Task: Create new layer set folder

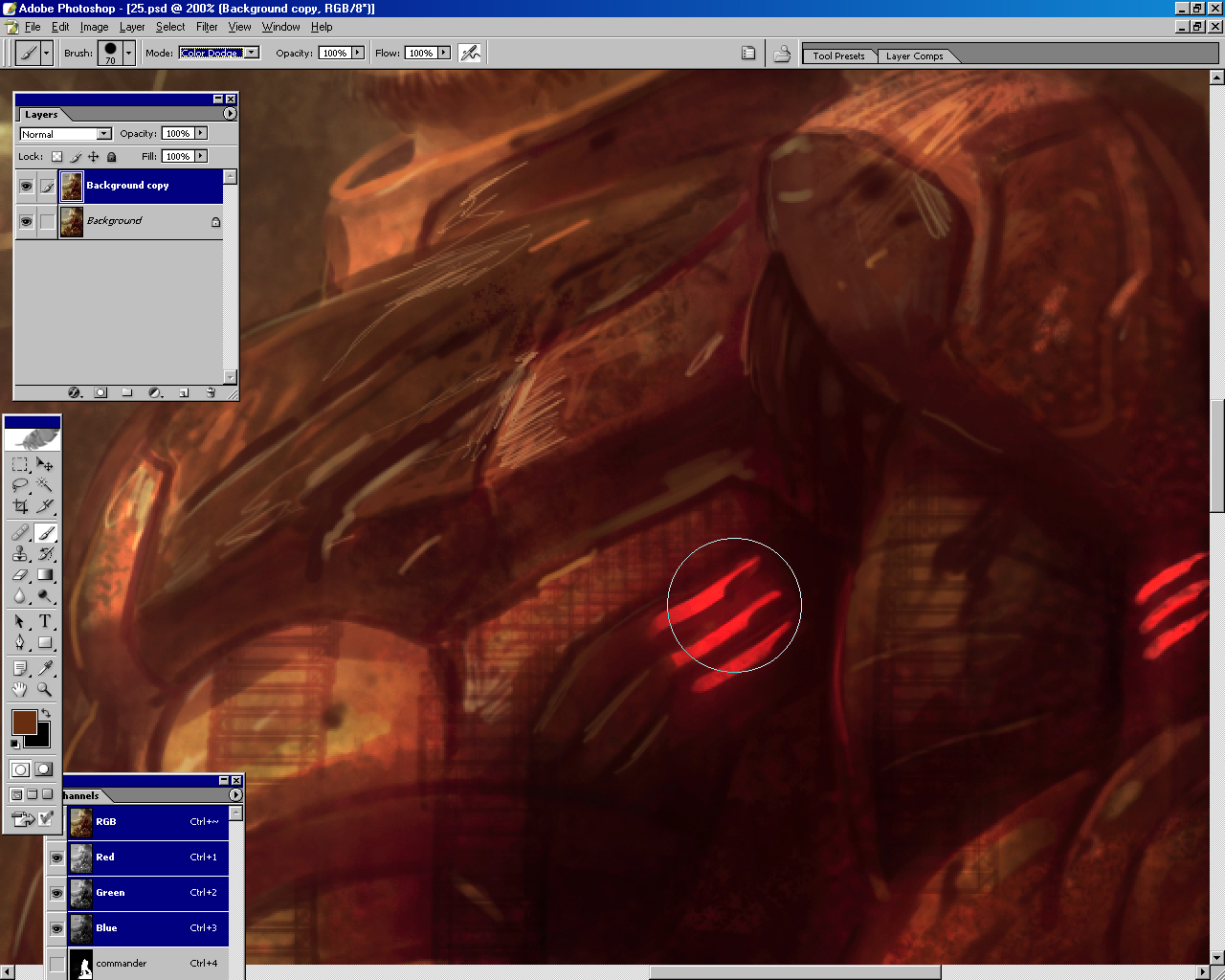Action: pyautogui.click(x=127, y=392)
